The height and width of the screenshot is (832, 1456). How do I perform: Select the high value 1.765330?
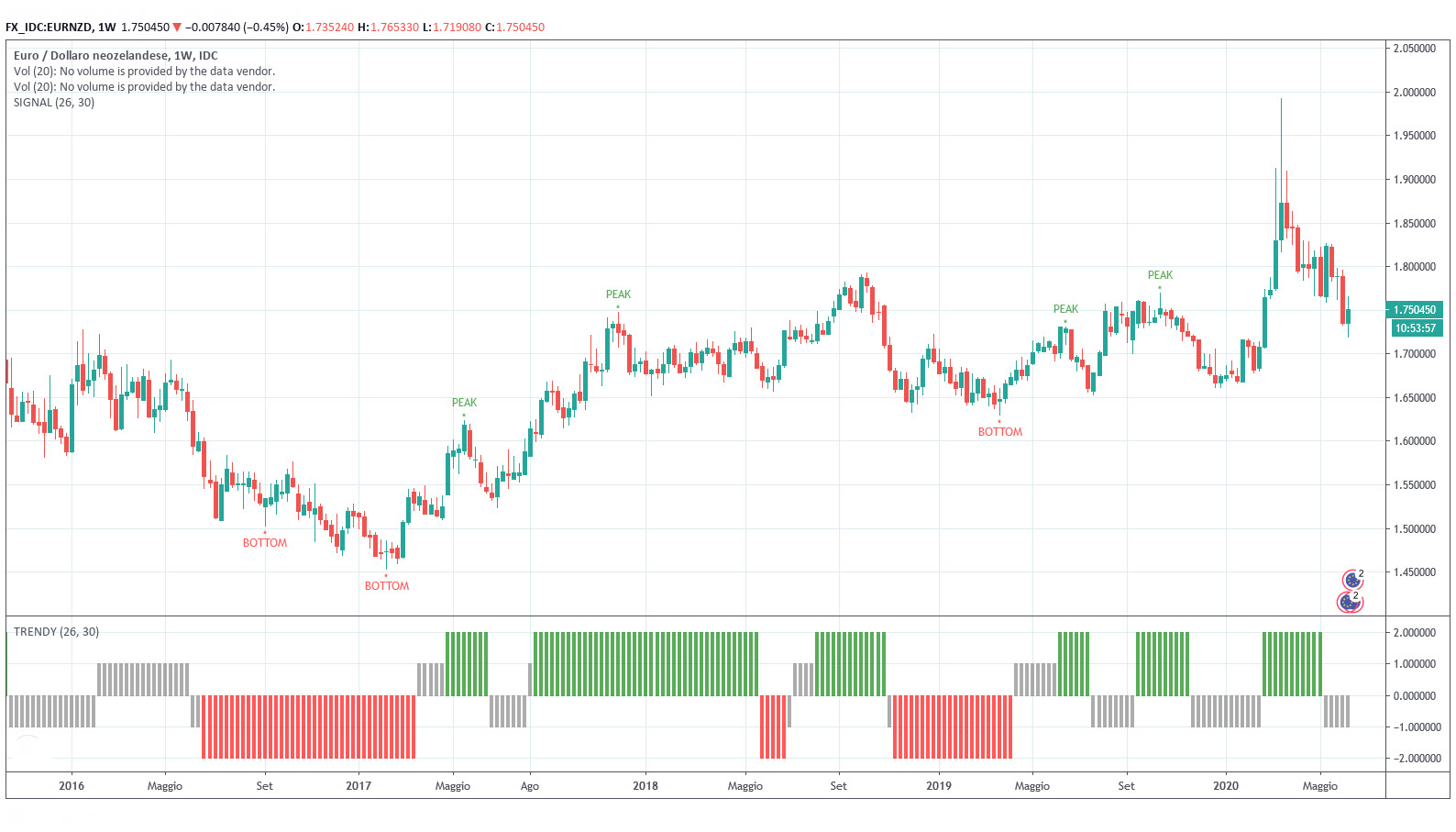(394, 28)
